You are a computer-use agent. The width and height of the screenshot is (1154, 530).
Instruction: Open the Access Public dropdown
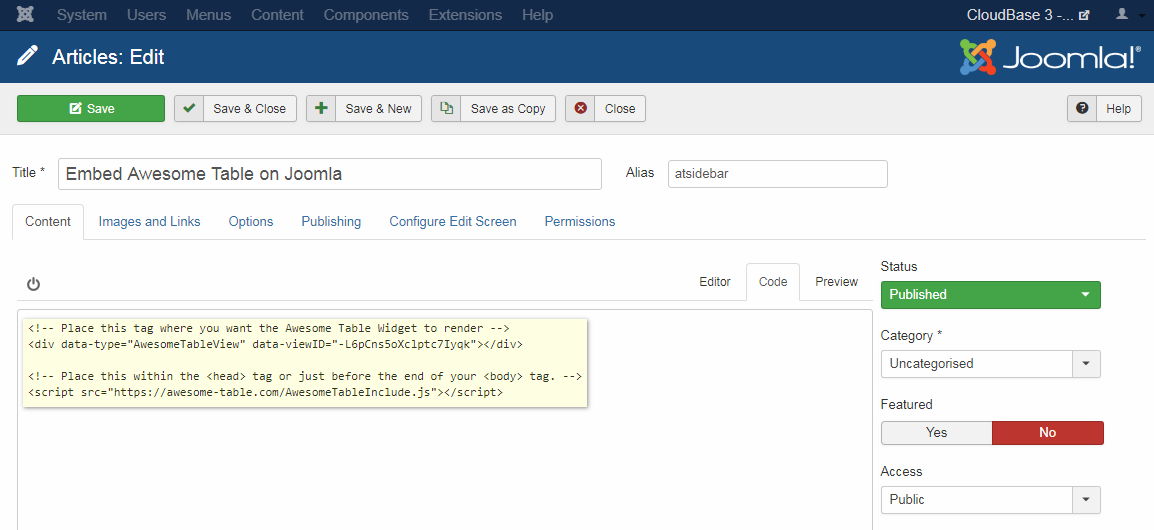991,499
